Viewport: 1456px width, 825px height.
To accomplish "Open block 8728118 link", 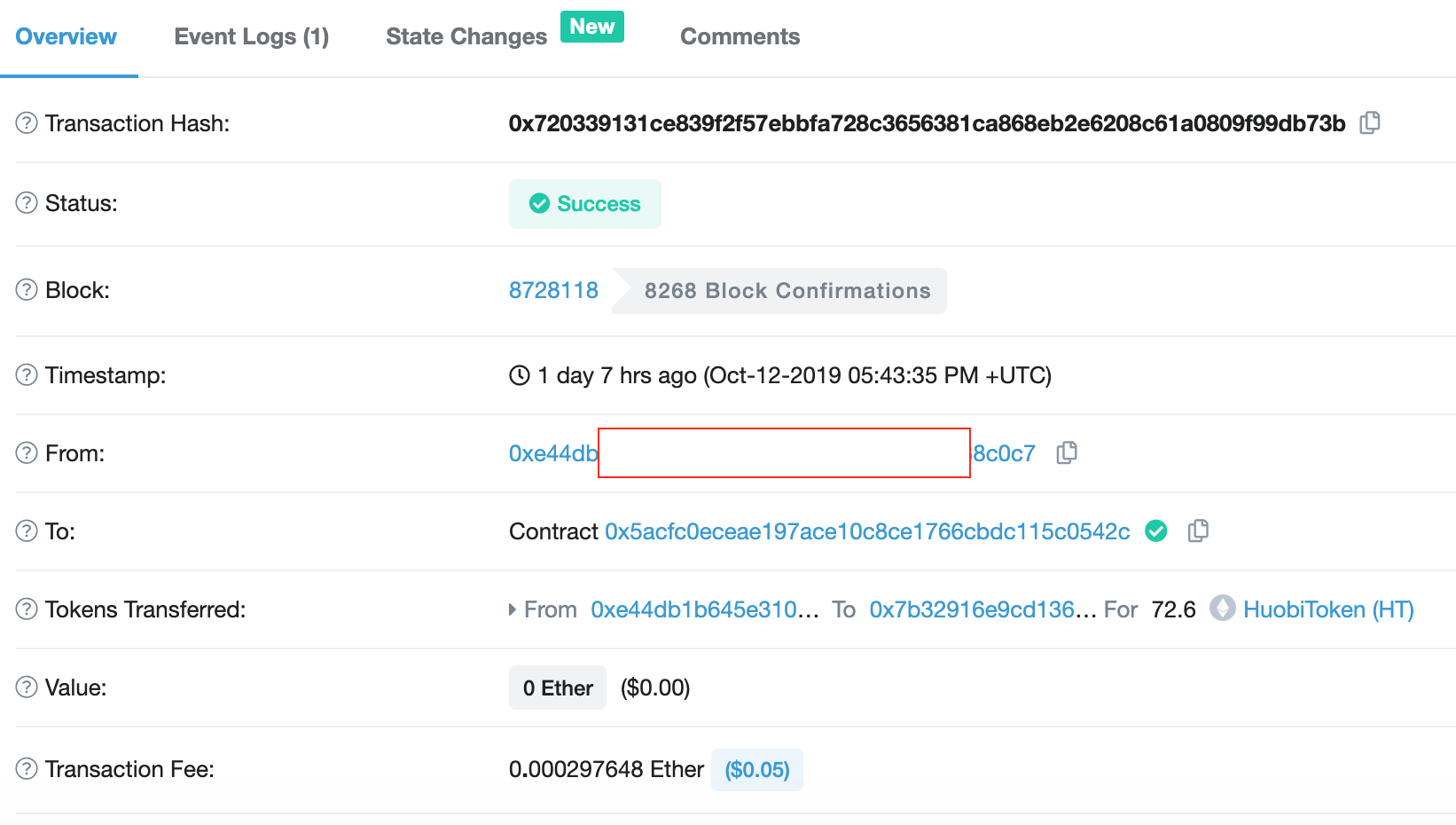I will tap(553, 290).
